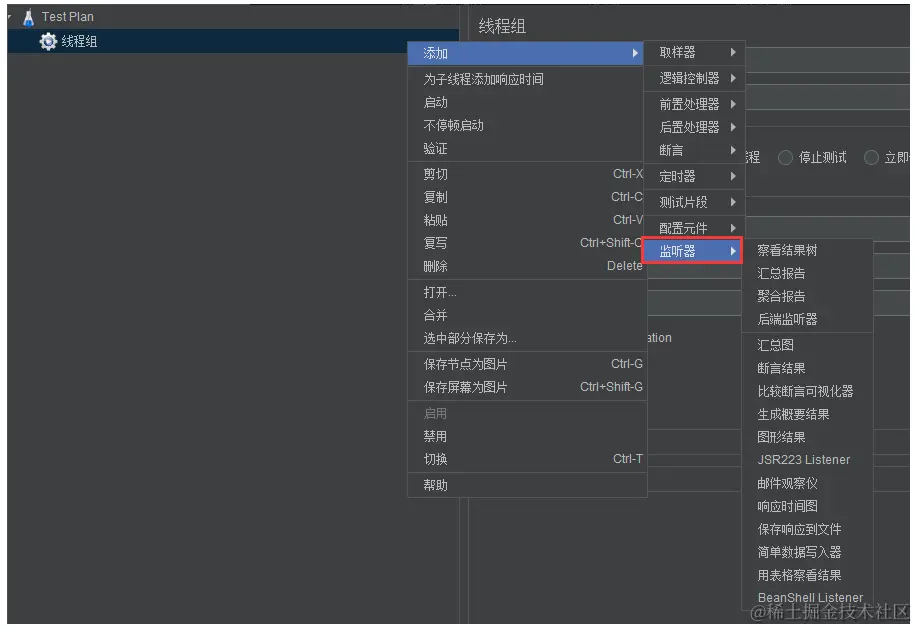918x630 pixels.
Task: Collapse the Test Plan tree expander
Action: 10,16
